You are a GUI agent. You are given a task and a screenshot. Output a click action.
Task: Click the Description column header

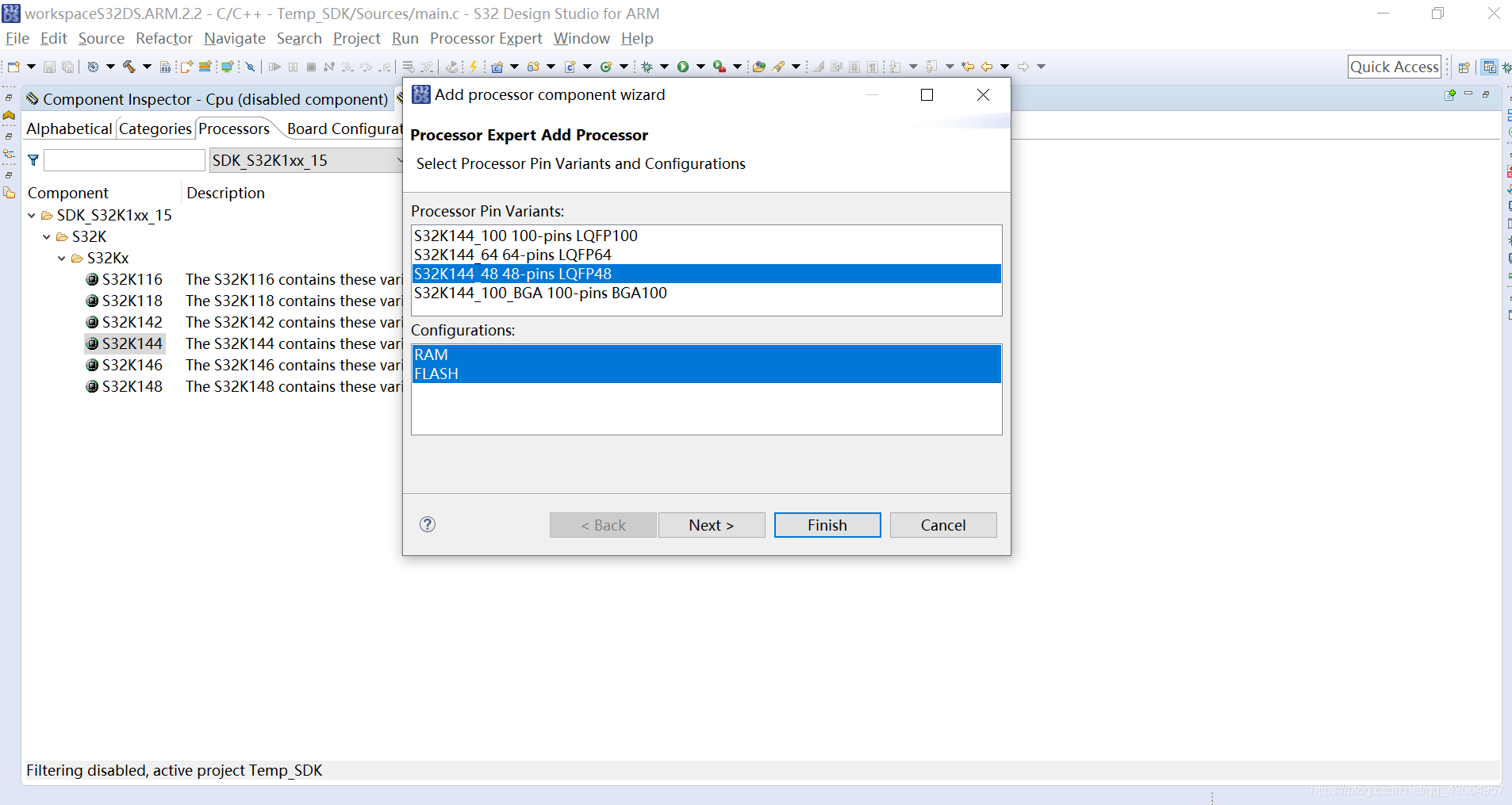point(225,193)
